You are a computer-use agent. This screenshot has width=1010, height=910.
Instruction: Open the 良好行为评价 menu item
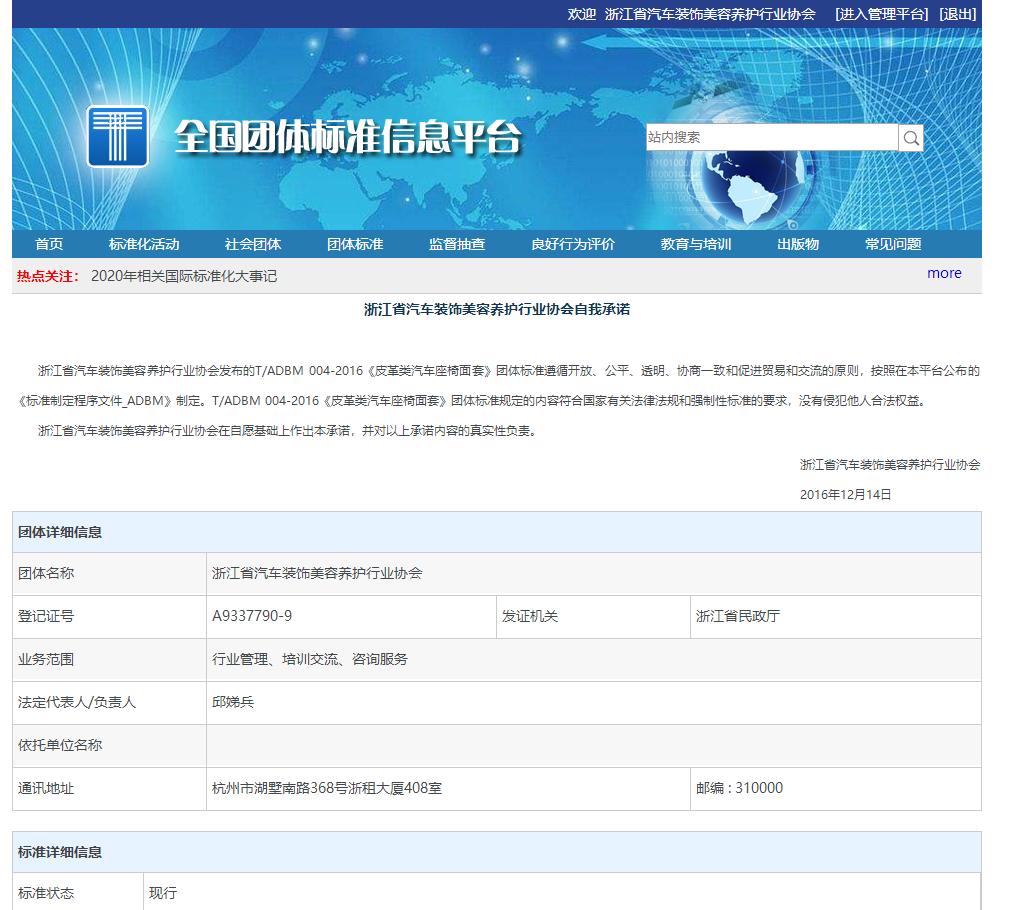pos(575,243)
